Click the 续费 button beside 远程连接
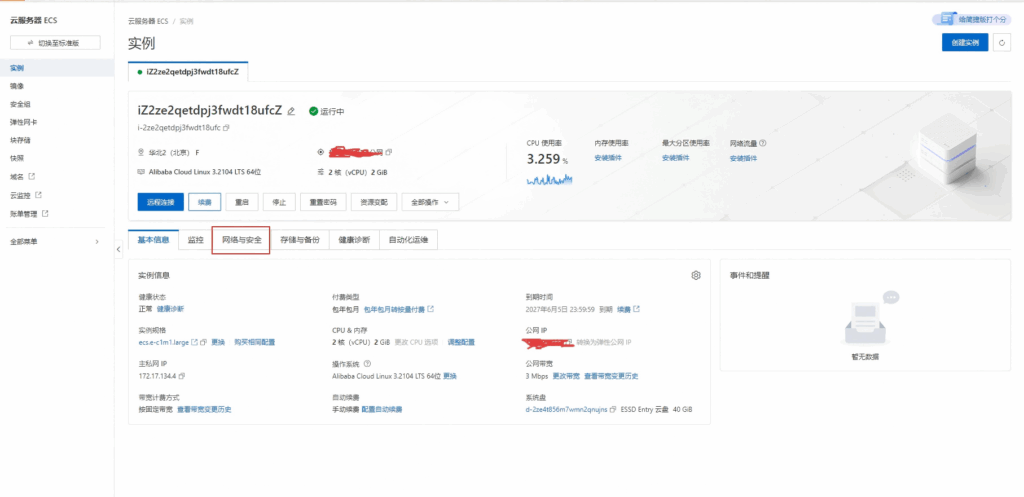 pos(204,202)
